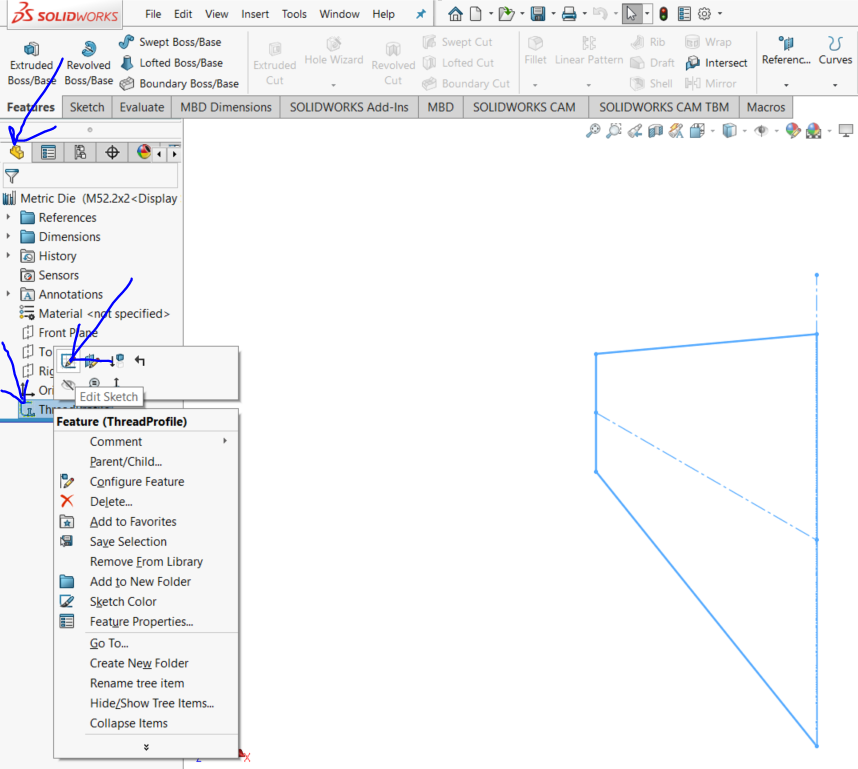Open View Settings monitor icon
The height and width of the screenshot is (769, 858).
[x=846, y=131]
